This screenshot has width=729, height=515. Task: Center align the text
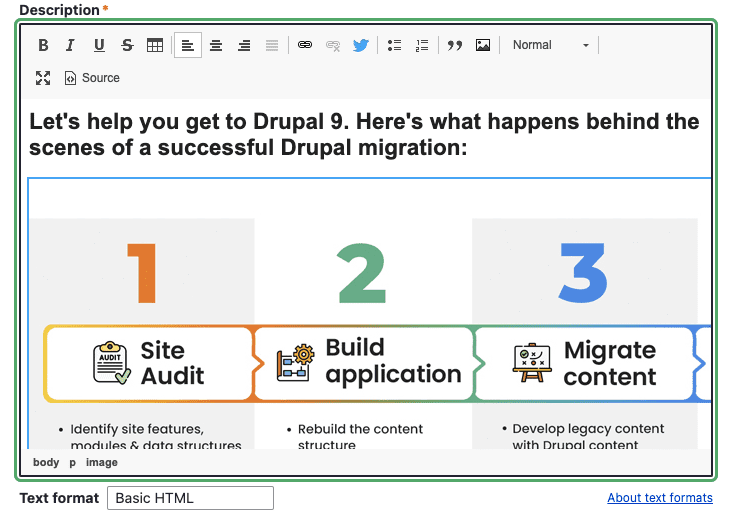pyautogui.click(x=216, y=45)
